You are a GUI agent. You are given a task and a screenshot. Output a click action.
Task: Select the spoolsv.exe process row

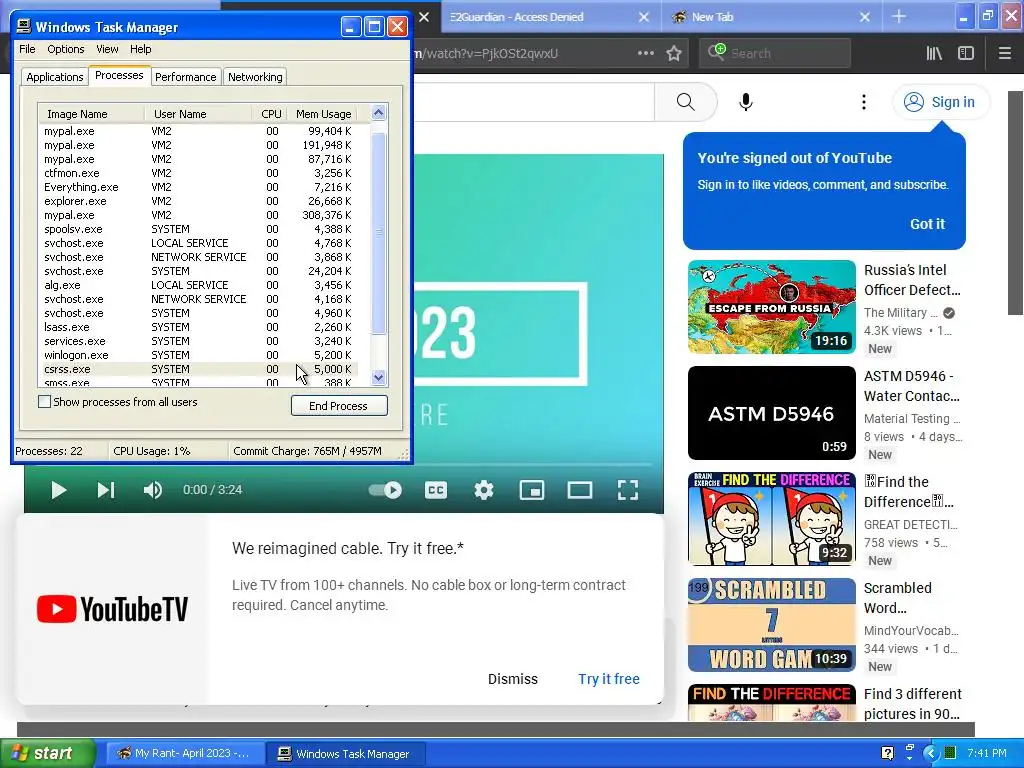(x=199, y=229)
